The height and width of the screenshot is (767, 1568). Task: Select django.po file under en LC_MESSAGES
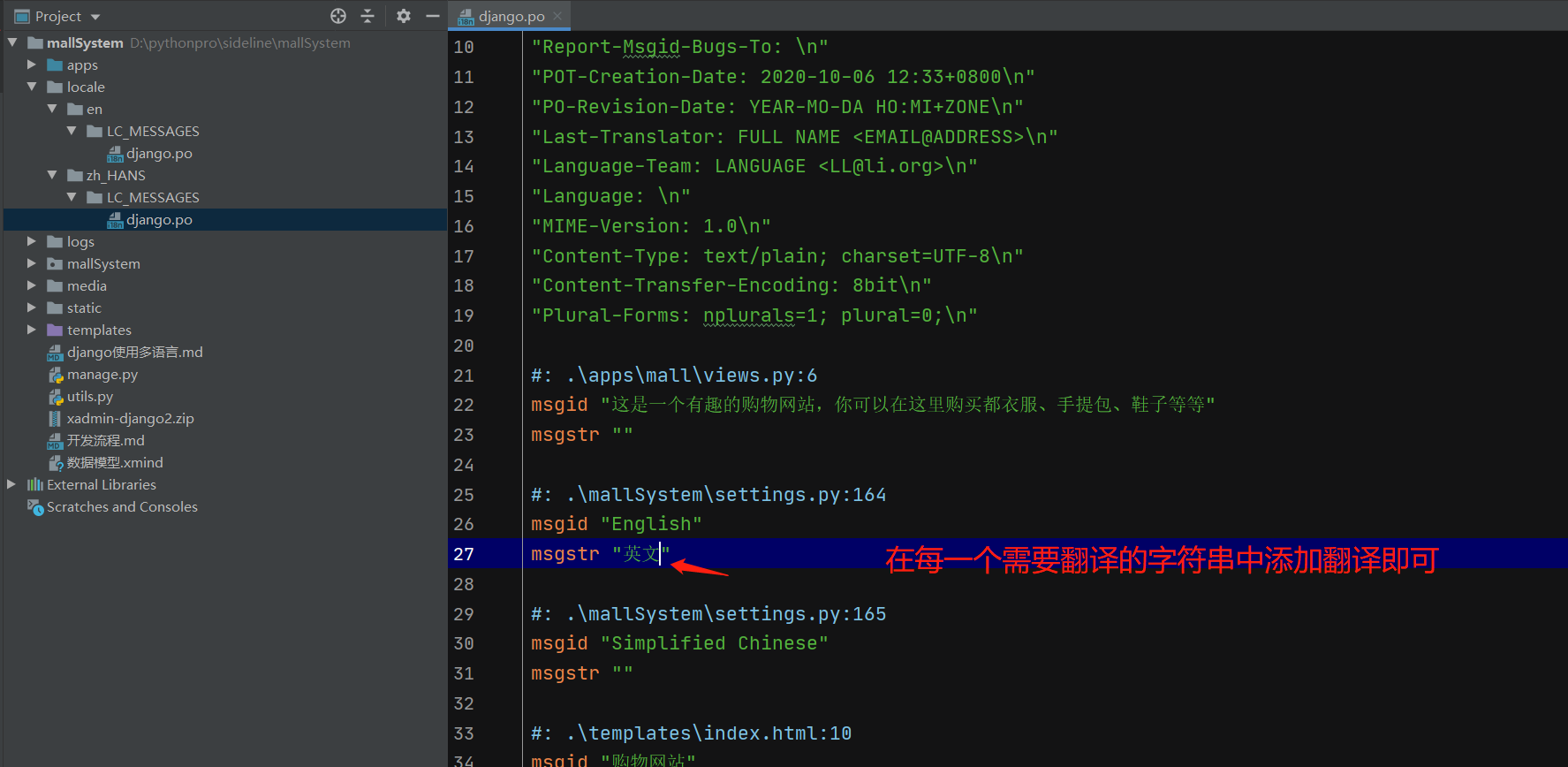159,153
